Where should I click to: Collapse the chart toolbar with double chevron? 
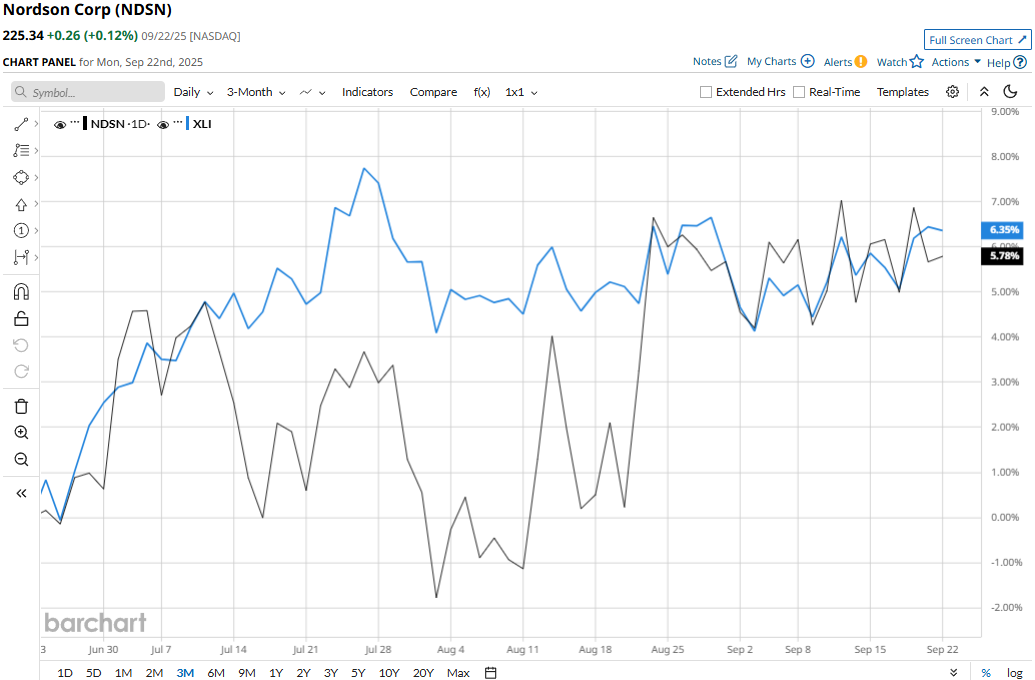coord(984,92)
